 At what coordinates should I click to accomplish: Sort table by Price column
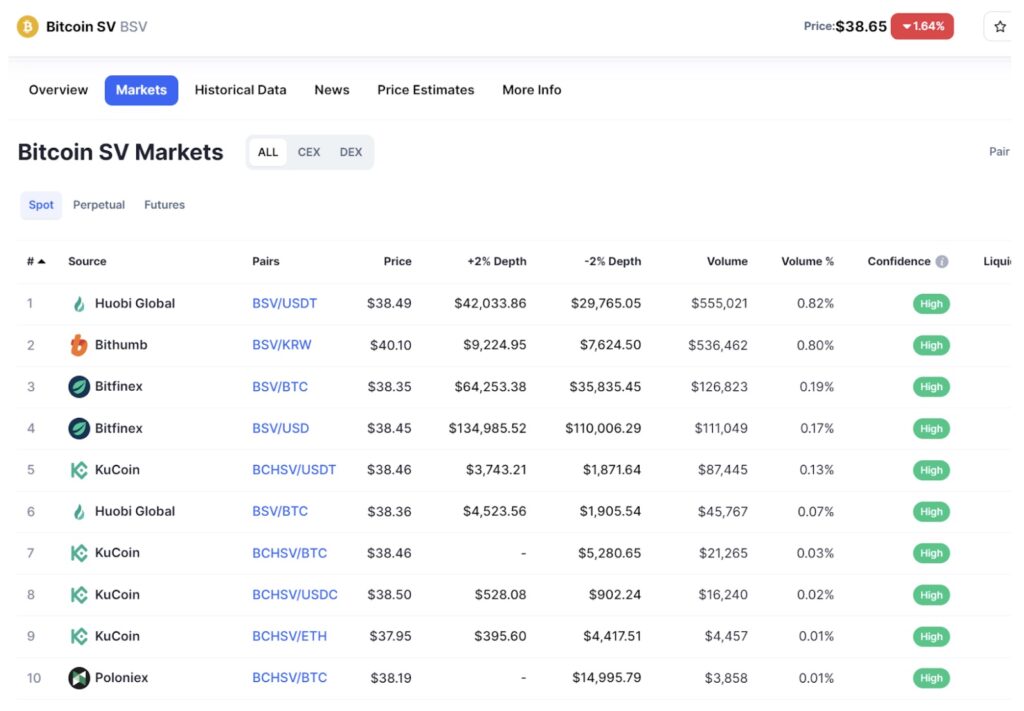tap(397, 261)
